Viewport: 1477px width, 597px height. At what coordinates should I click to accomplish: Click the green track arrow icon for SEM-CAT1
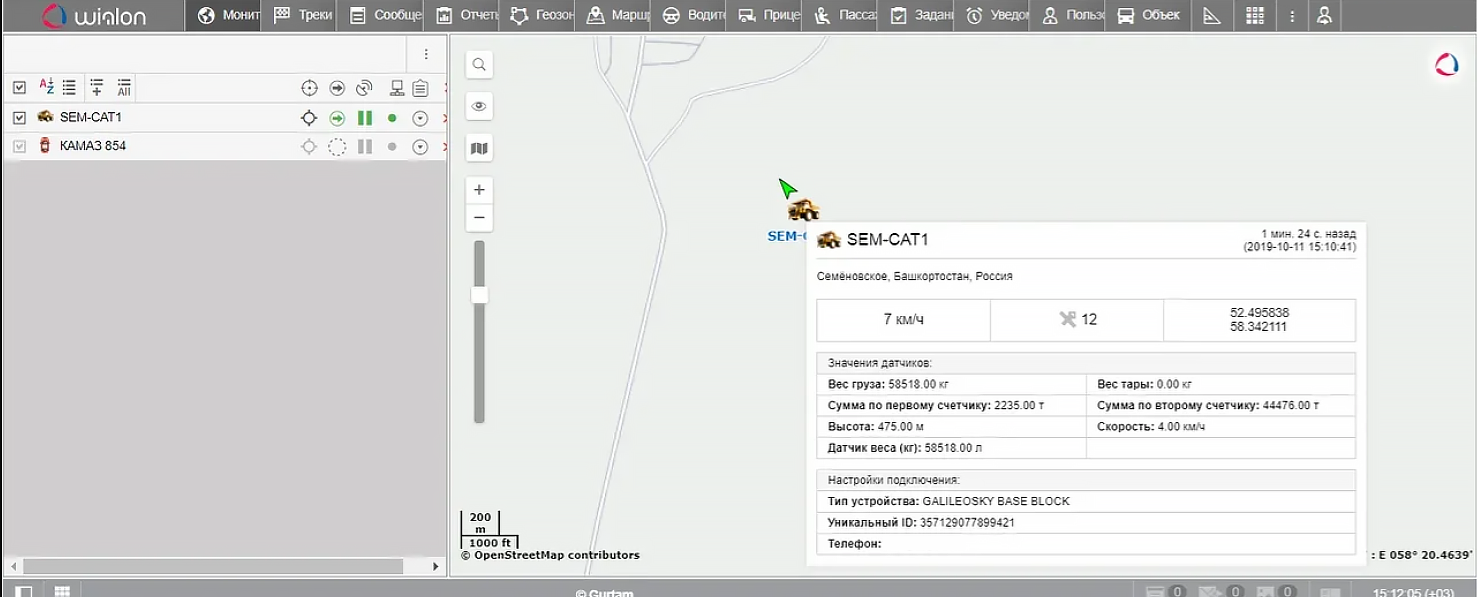coord(337,117)
